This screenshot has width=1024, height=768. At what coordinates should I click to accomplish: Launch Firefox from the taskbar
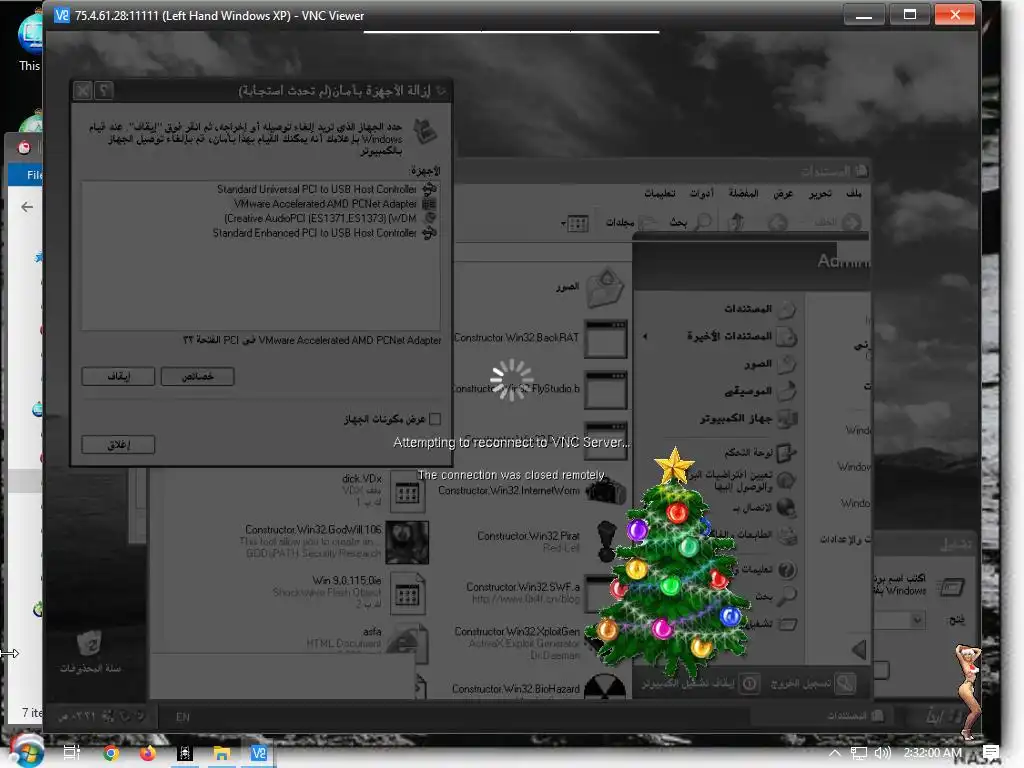[x=148, y=753]
